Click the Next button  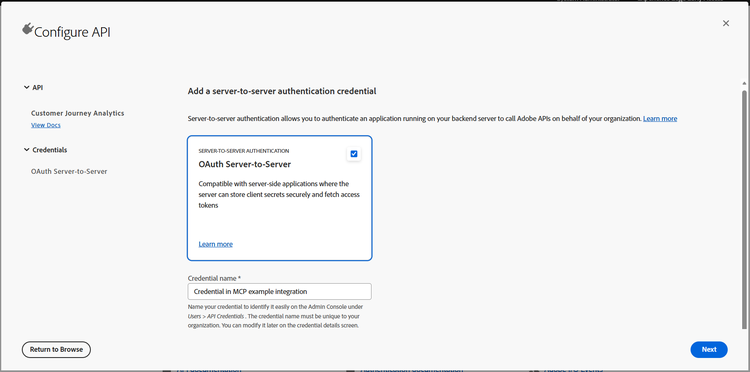coord(709,350)
